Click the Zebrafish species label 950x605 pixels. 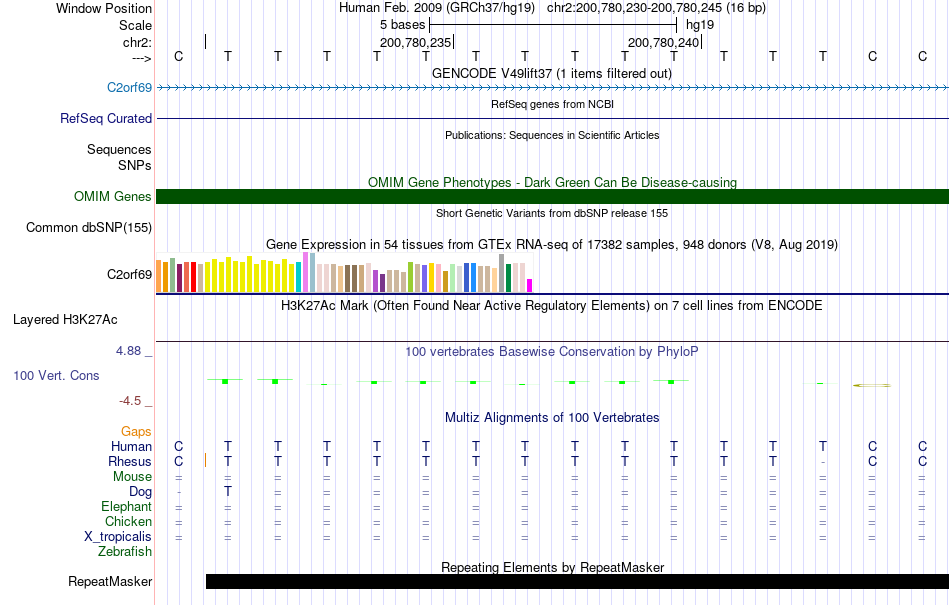click(x=125, y=552)
